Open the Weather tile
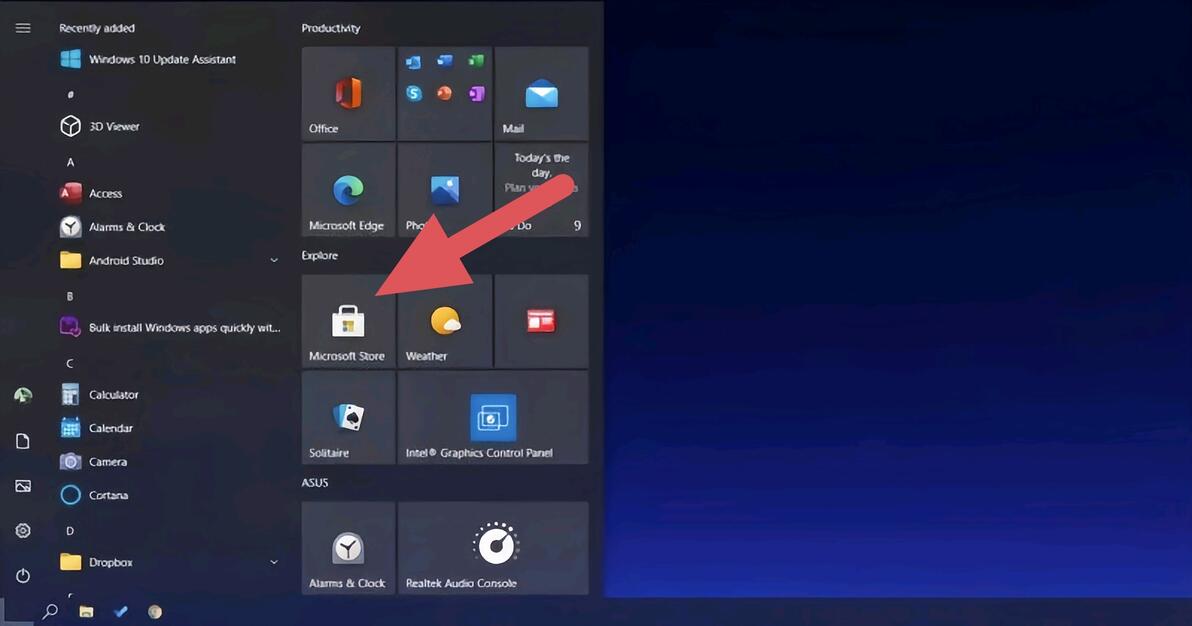 [445, 322]
